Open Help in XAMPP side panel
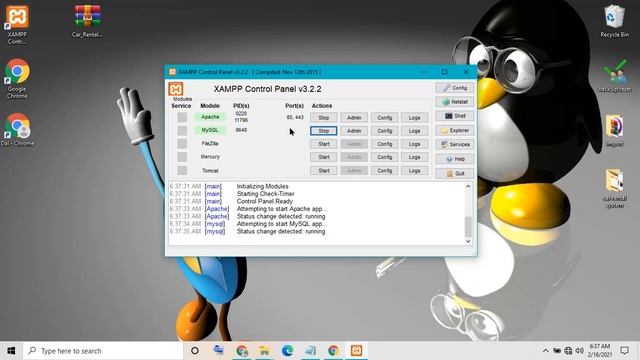 pyautogui.click(x=455, y=159)
